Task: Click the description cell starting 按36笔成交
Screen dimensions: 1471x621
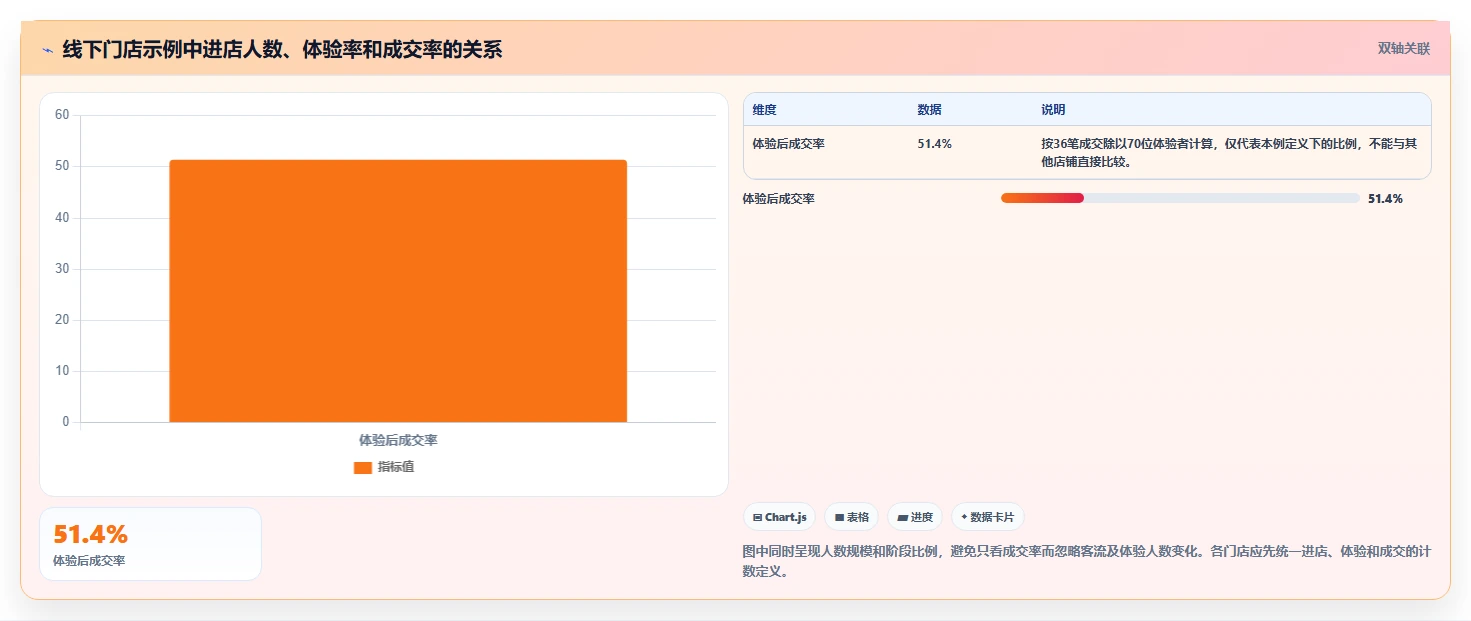Action: tap(1229, 153)
